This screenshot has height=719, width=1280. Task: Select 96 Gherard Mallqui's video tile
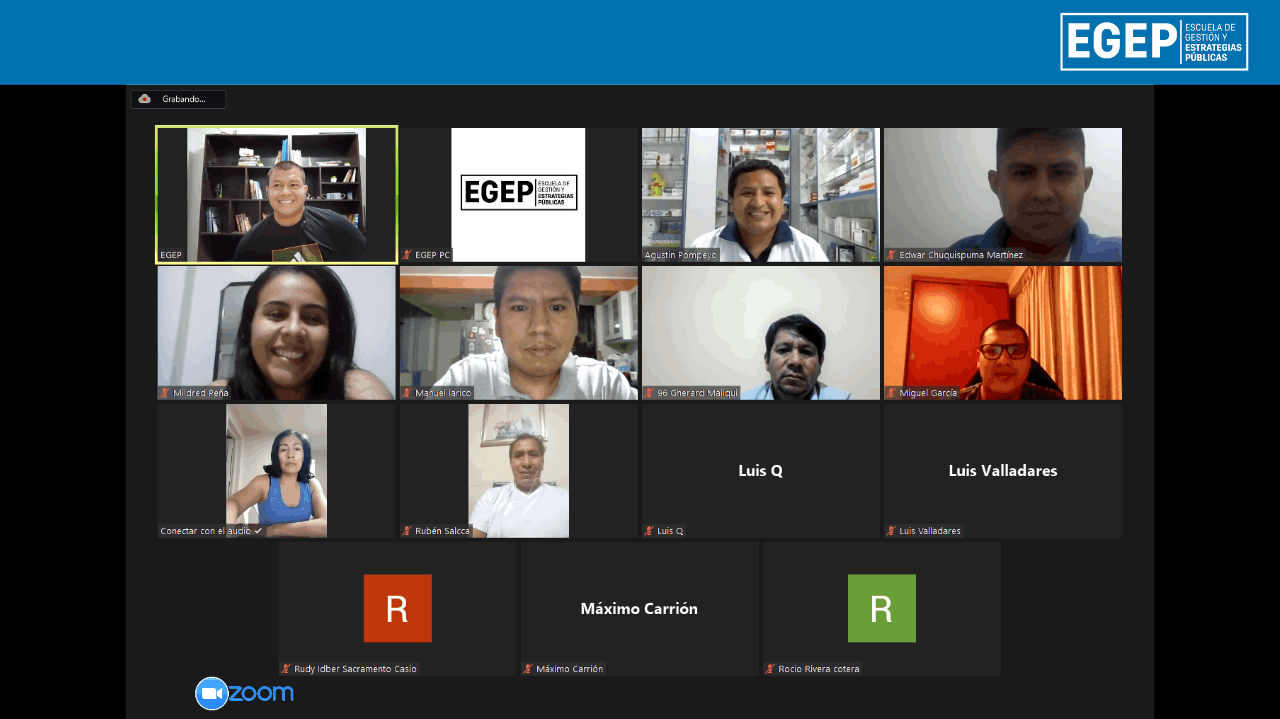coord(760,331)
